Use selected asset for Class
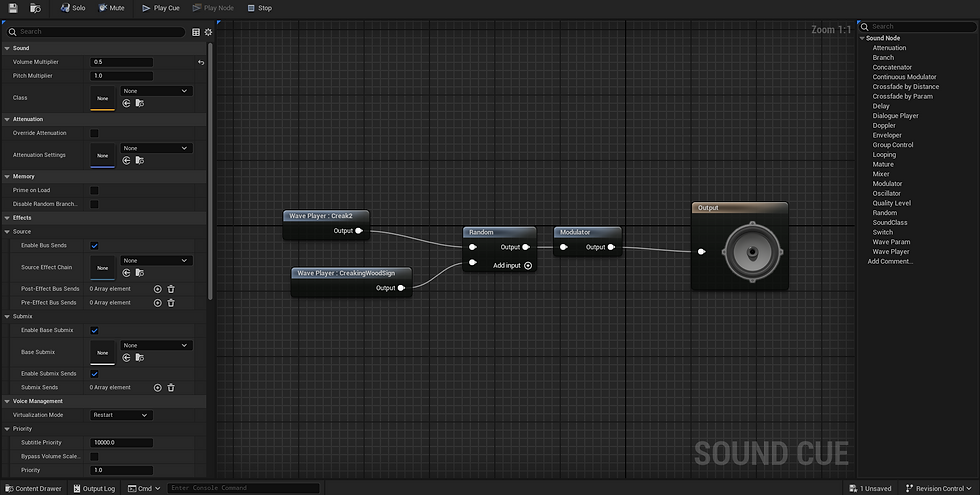The width and height of the screenshot is (980, 495). (126, 103)
